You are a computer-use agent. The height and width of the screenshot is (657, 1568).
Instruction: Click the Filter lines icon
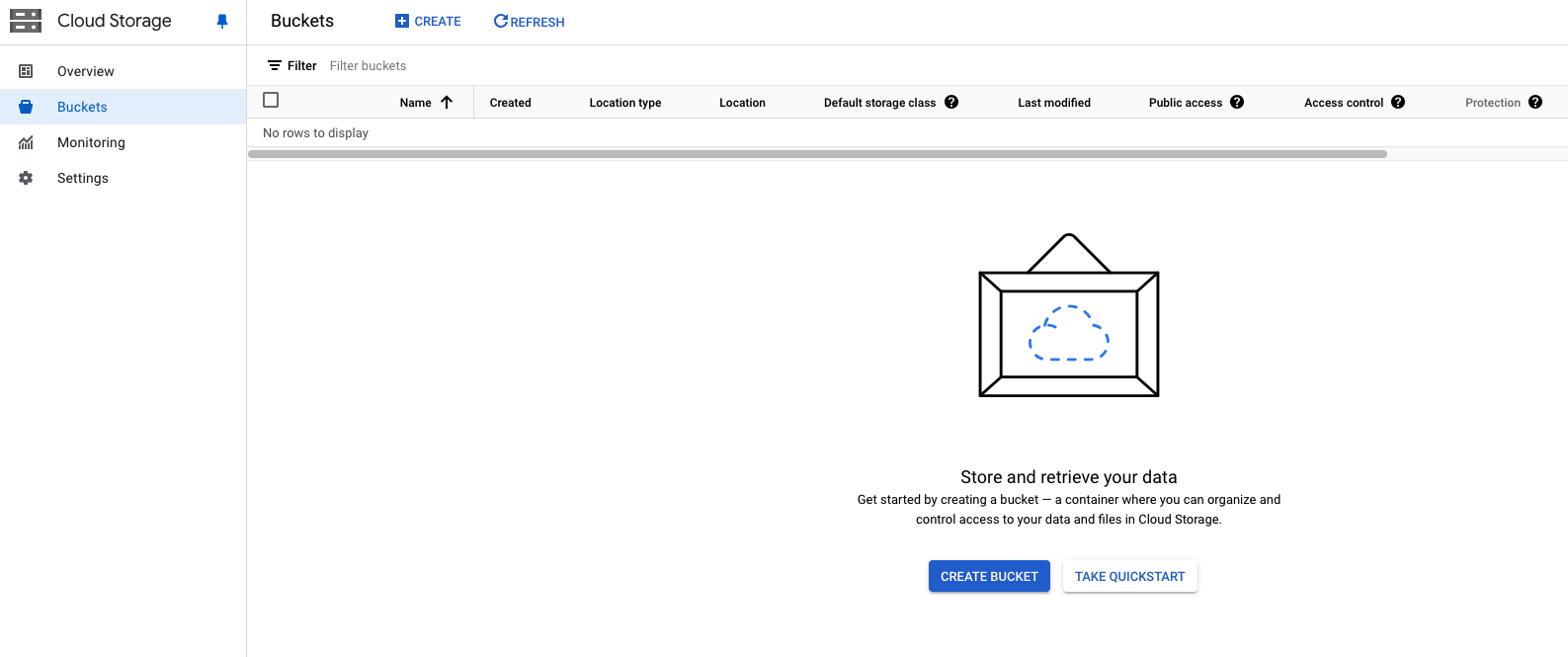(275, 65)
